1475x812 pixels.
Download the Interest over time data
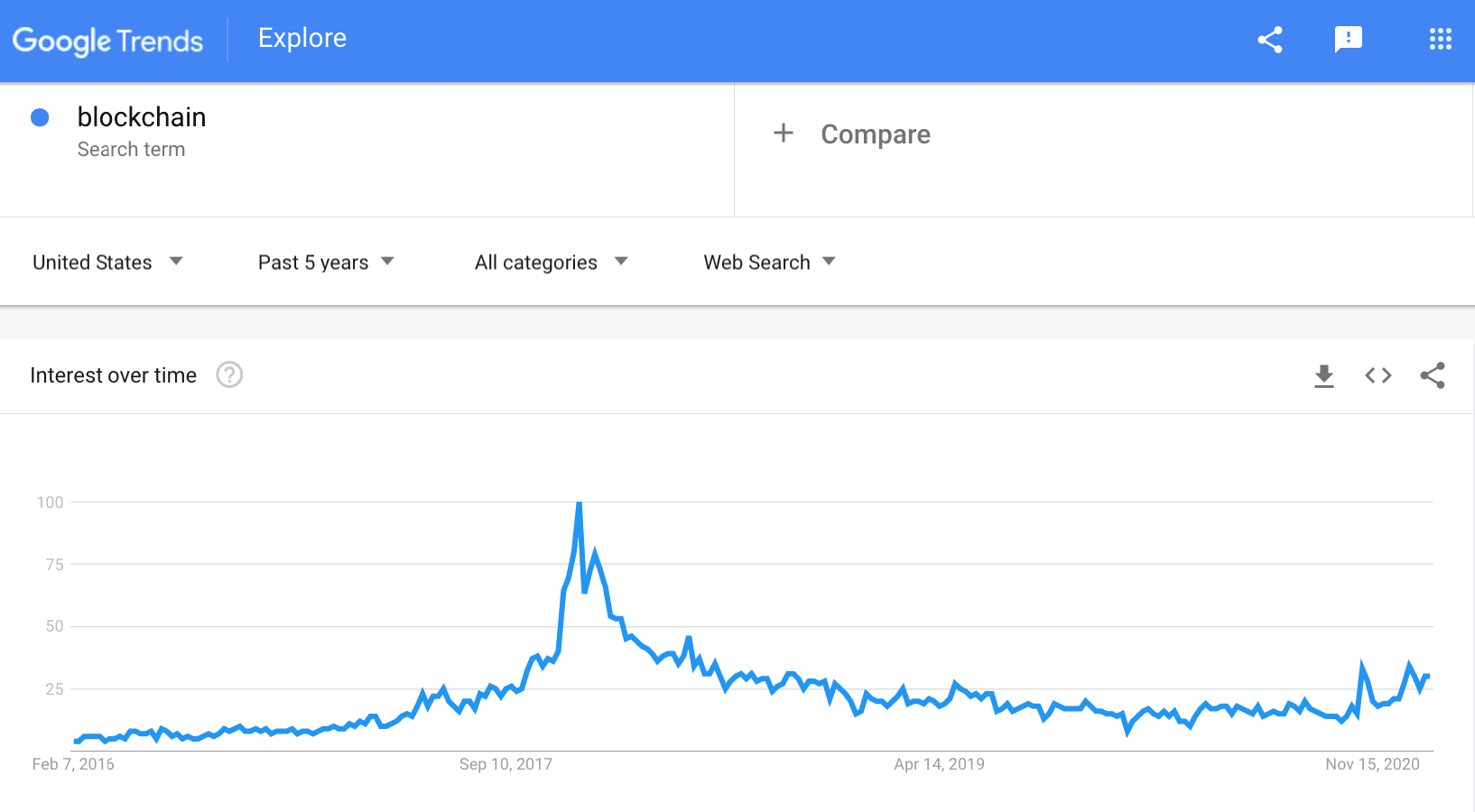pos(1324,375)
